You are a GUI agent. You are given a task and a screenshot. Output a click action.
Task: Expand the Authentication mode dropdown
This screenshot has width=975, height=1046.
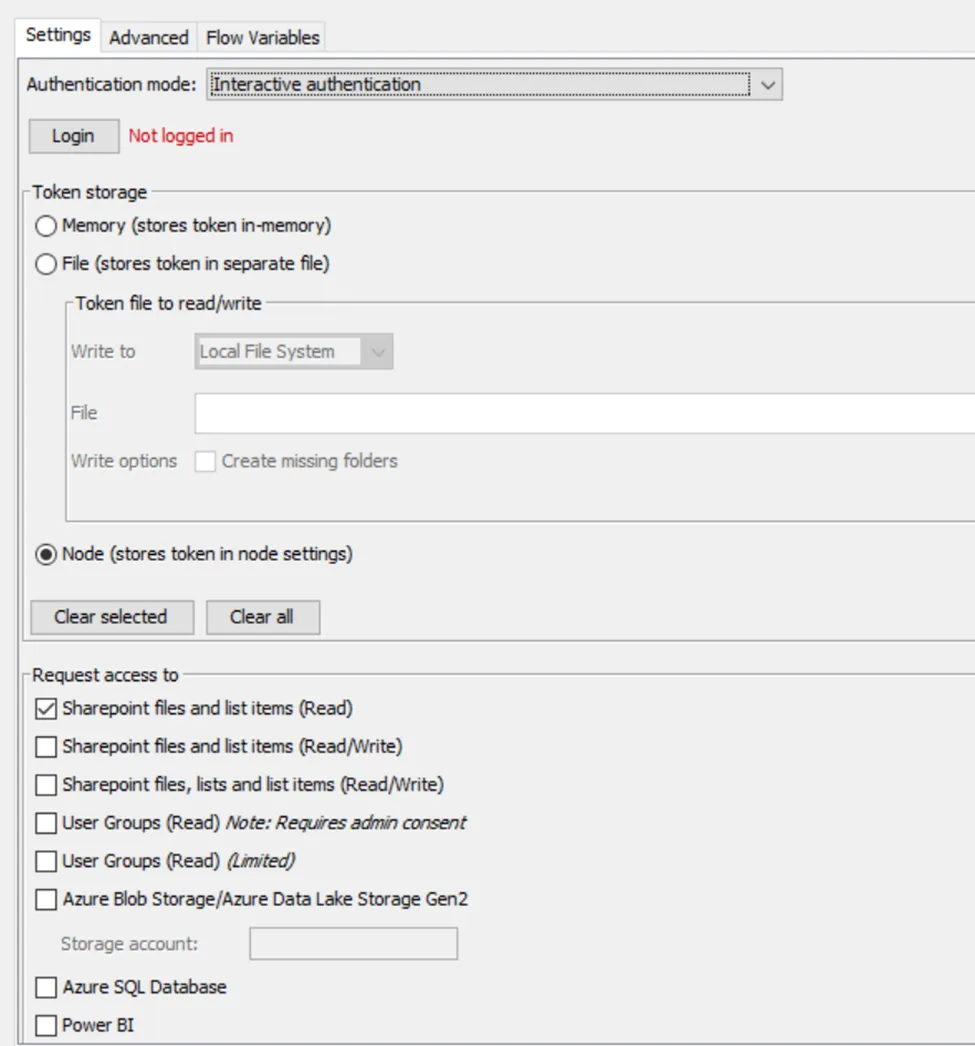click(x=767, y=85)
